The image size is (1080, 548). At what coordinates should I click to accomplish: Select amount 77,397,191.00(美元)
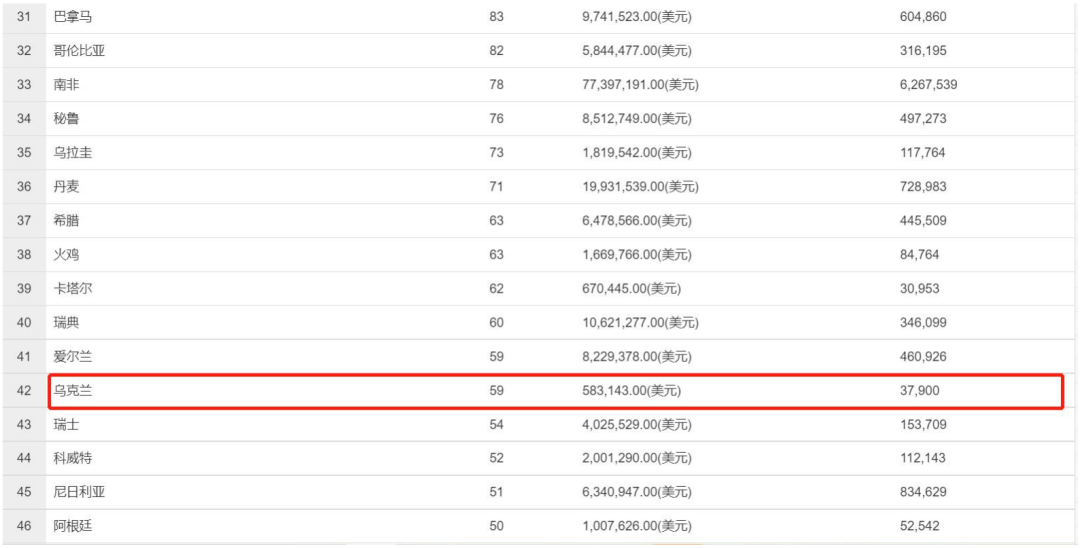[641, 85]
